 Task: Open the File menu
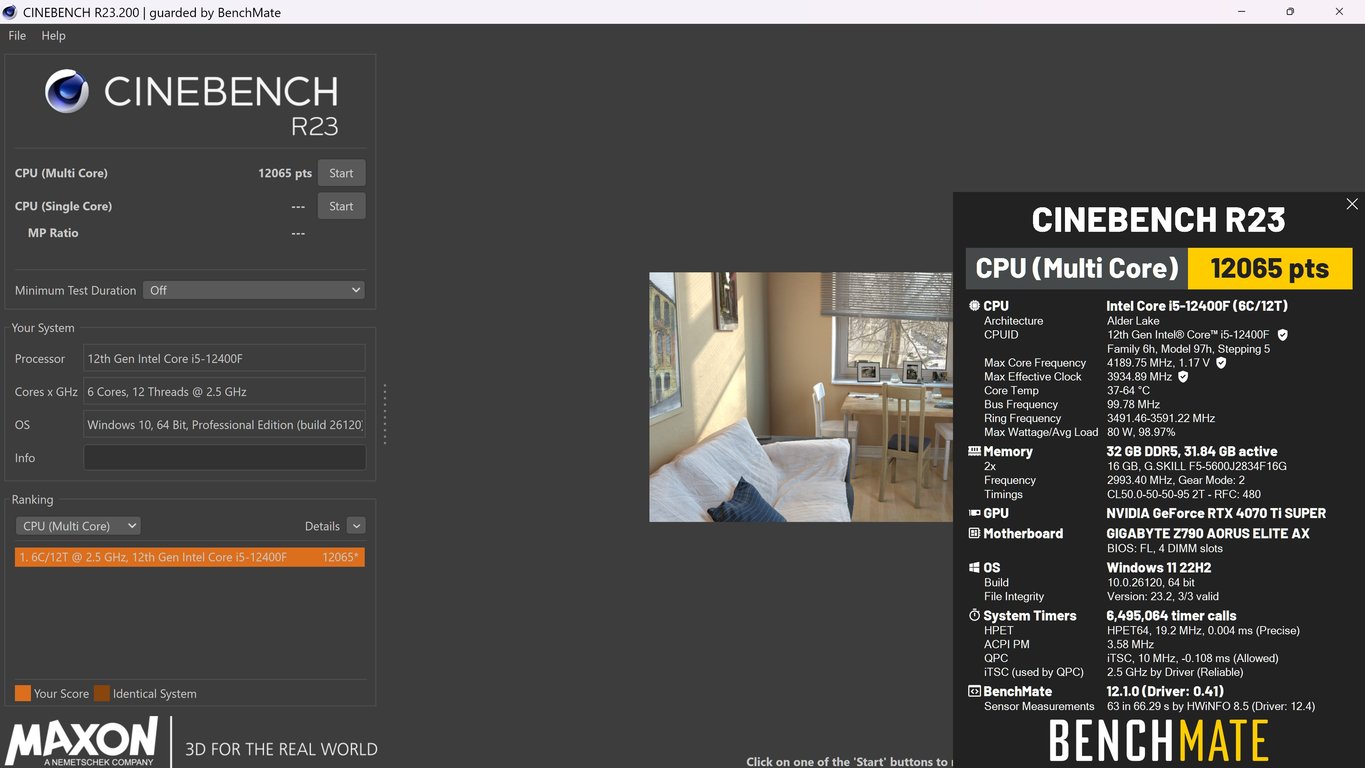point(17,35)
